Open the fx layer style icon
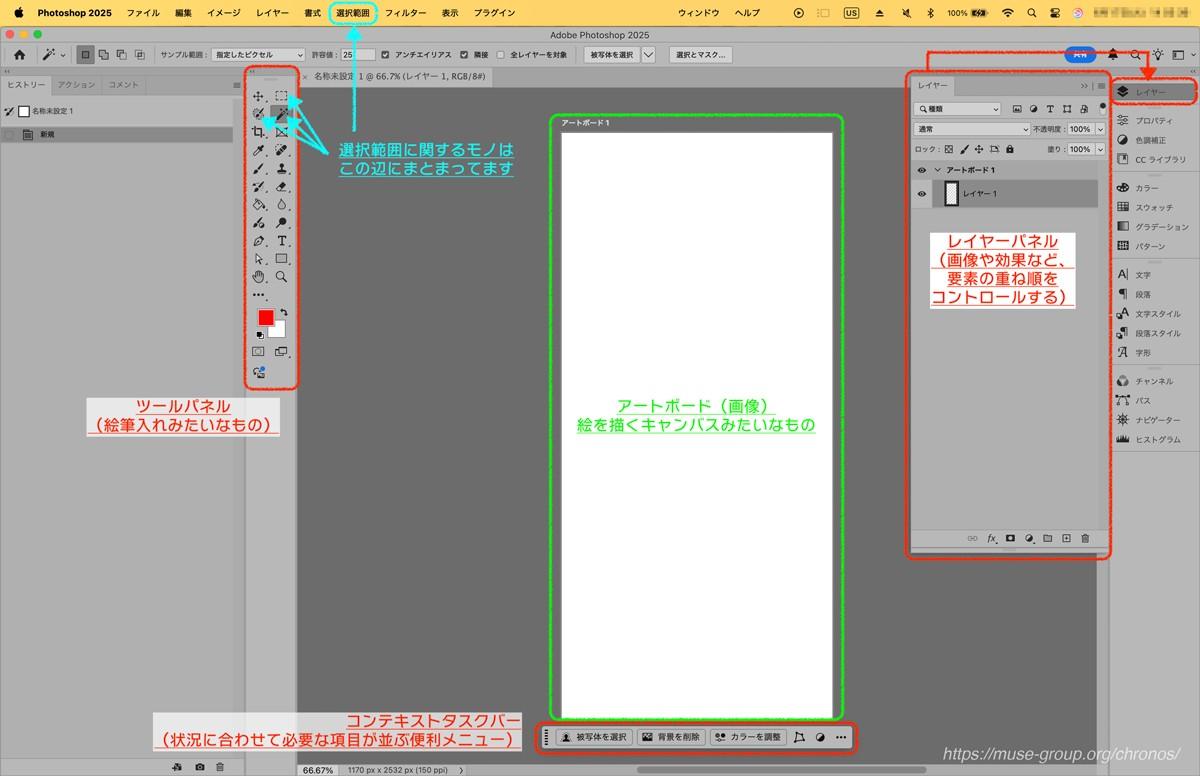The width and height of the screenshot is (1200, 776). [x=992, y=538]
